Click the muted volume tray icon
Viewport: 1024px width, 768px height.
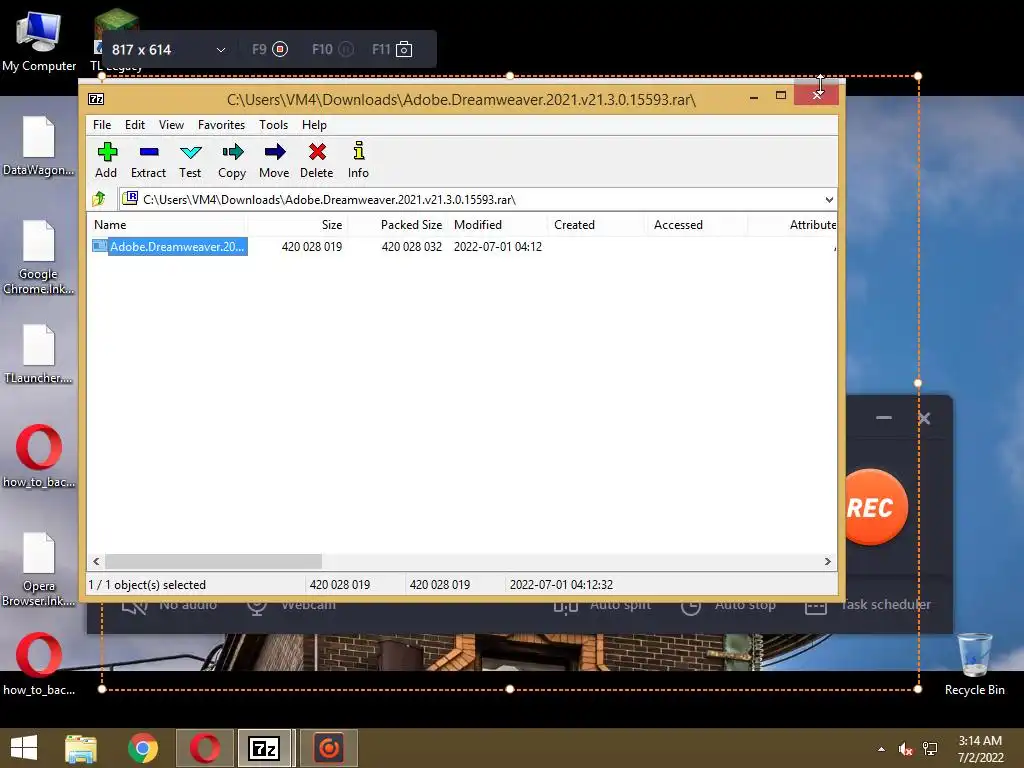(905, 749)
